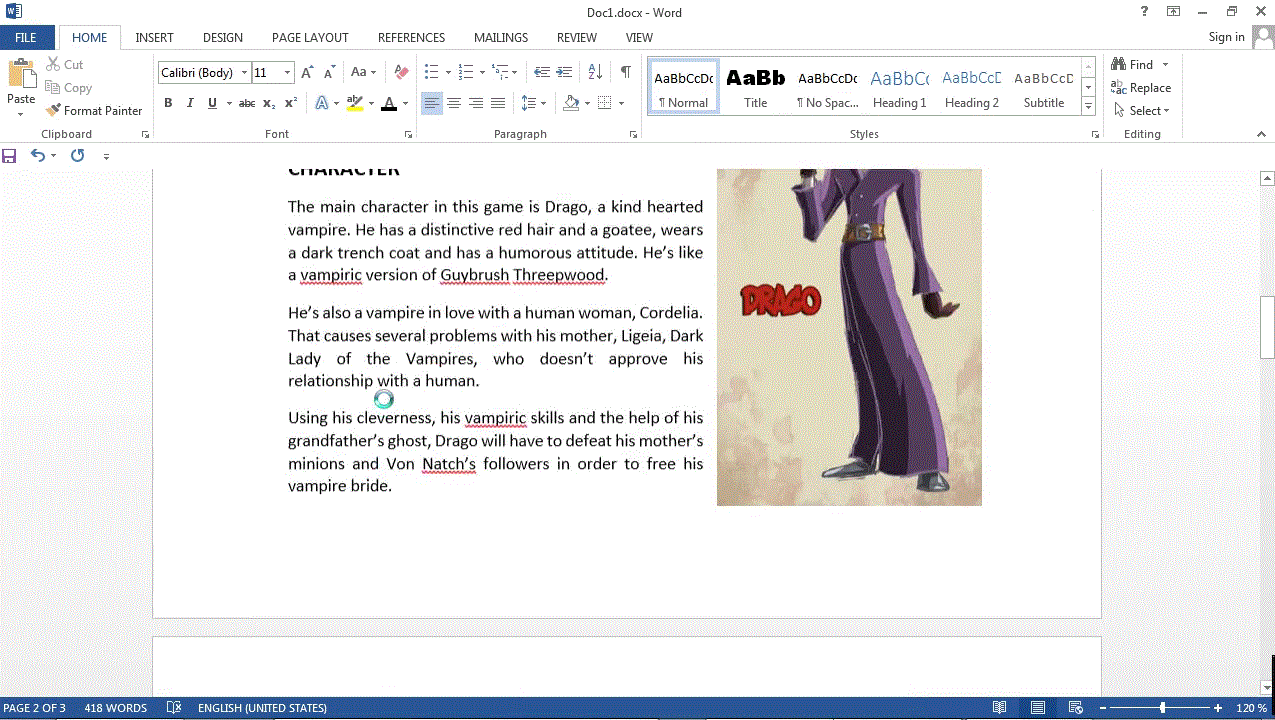The height and width of the screenshot is (720, 1275).
Task: Sort the selected text alphabetically
Action: point(595,73)
